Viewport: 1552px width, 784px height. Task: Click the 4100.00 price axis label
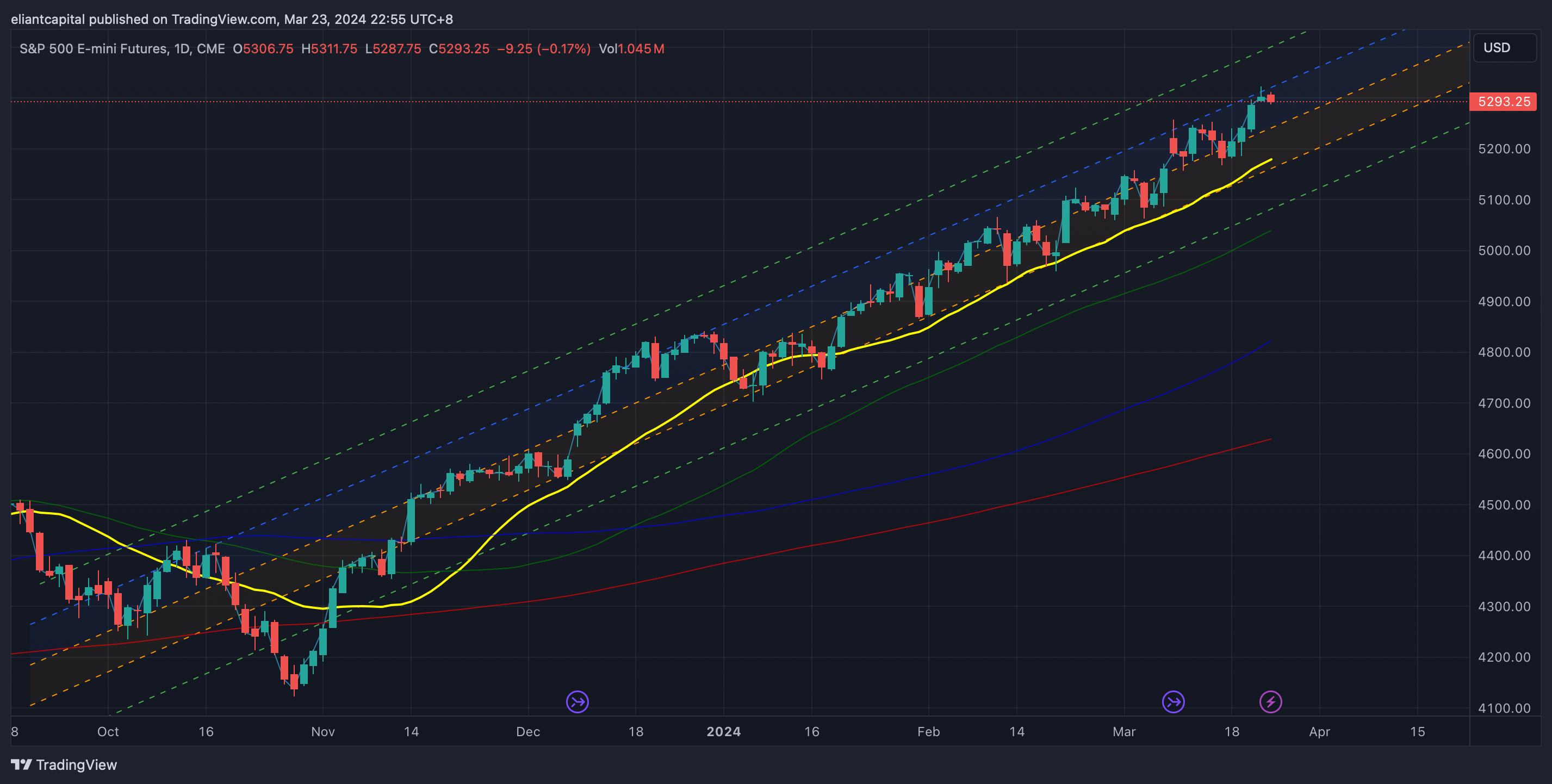1504,708
